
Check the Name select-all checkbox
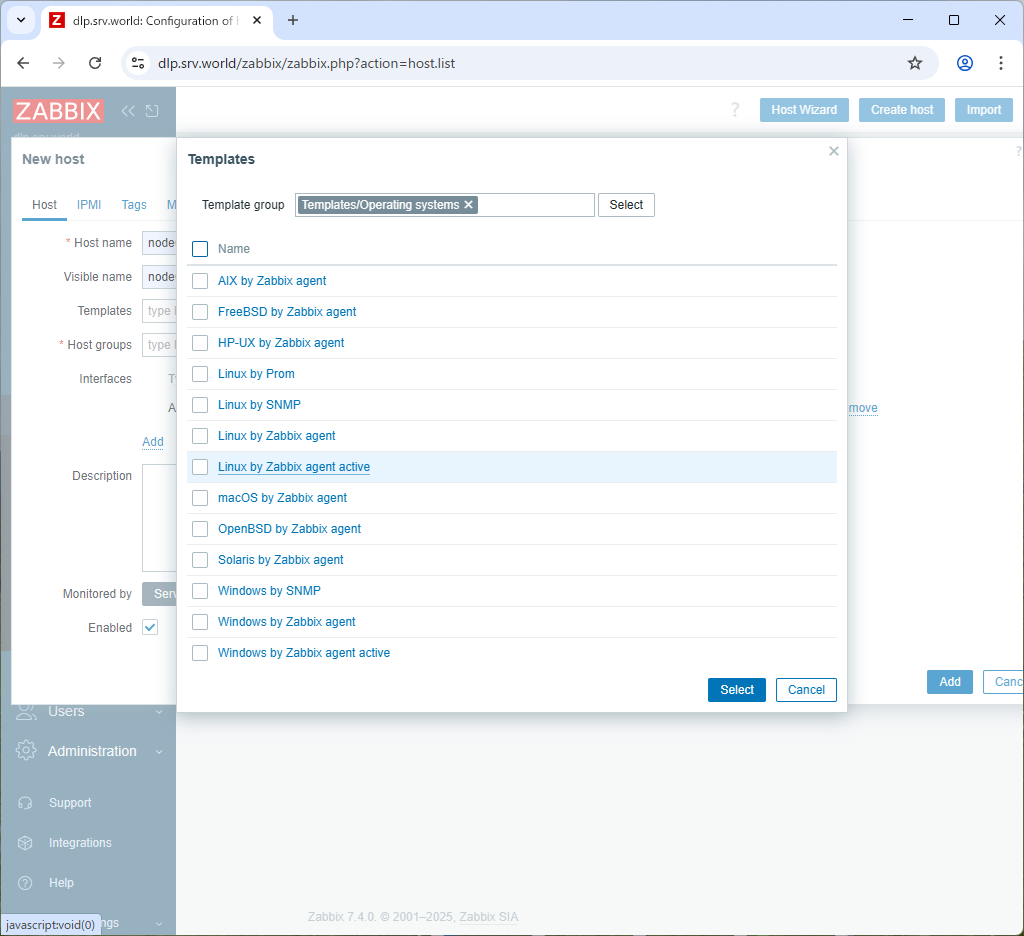(x=199, y=248)
